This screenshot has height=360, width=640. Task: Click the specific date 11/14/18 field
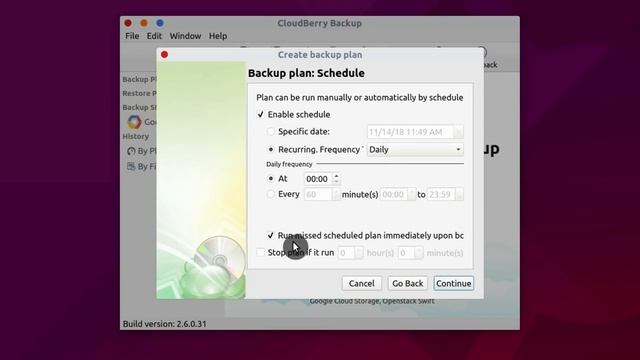(411, 132)
